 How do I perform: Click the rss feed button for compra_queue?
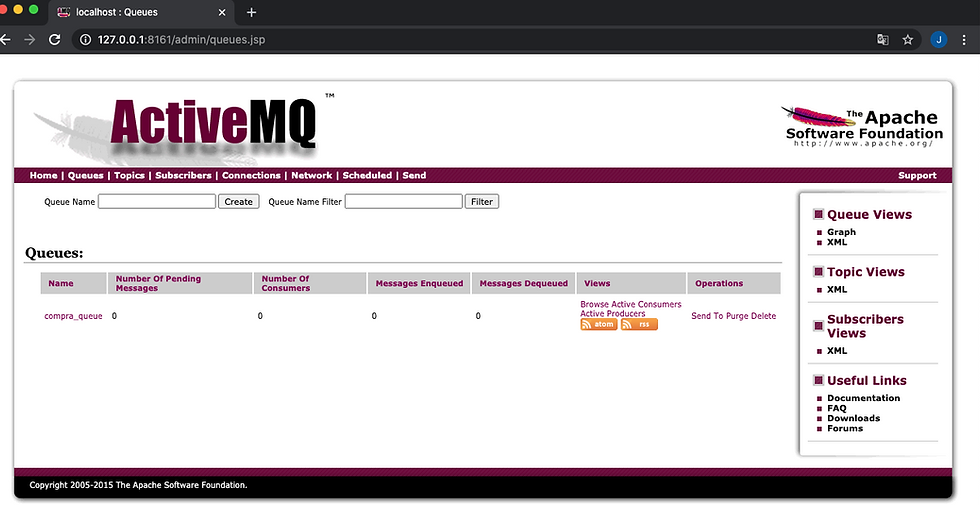(639, 324)
